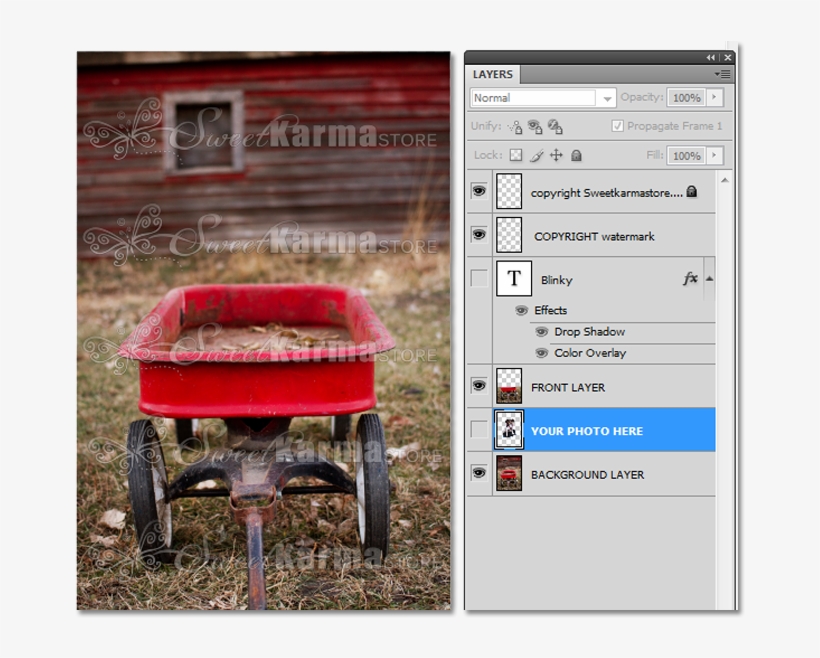Screen dimensions: 820x658
Task: Lock image pixels brush icon
Action: pos(536,155)
